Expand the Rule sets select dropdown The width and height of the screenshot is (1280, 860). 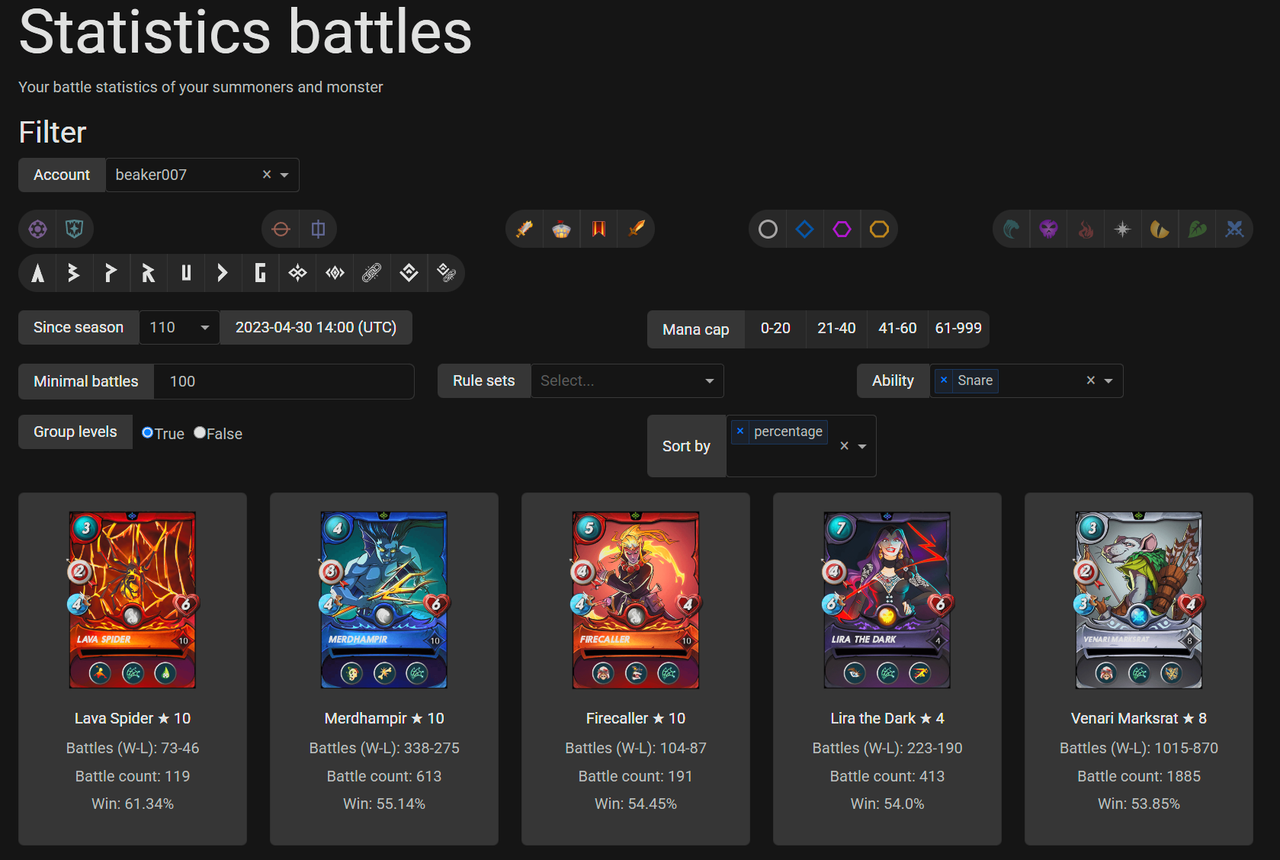(627, 381)
